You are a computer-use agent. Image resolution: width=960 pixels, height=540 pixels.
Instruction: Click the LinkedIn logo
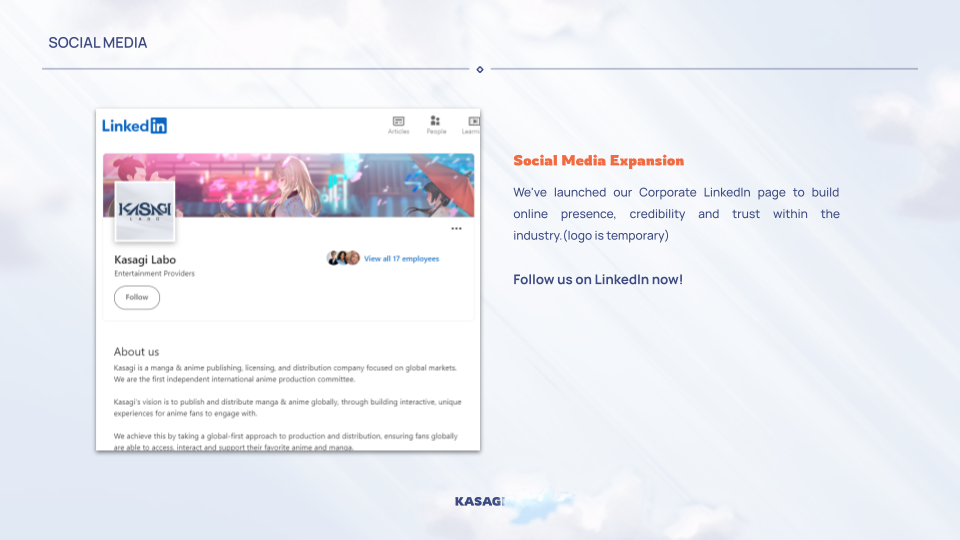click(134, 126)
